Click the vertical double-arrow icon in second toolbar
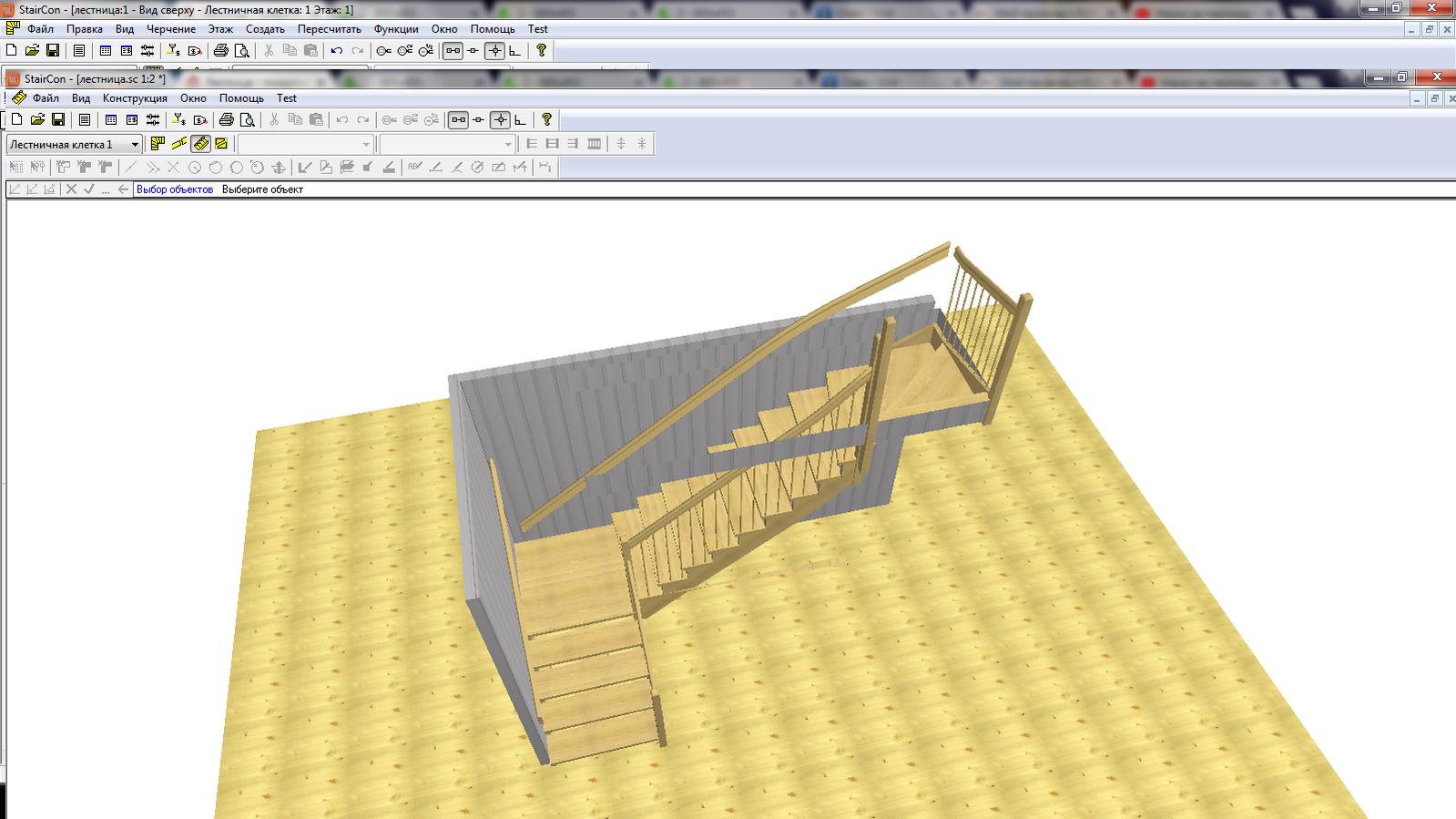 (x=621, y=144)
